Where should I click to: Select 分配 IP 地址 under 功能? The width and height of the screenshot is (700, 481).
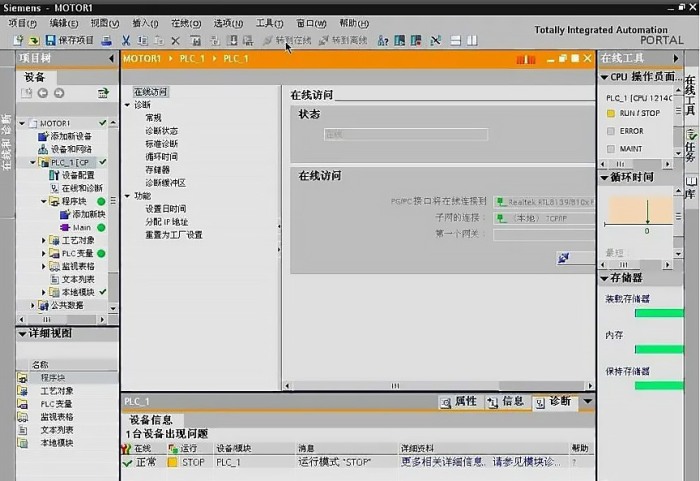pyautogui.click(x=167, y=222)
